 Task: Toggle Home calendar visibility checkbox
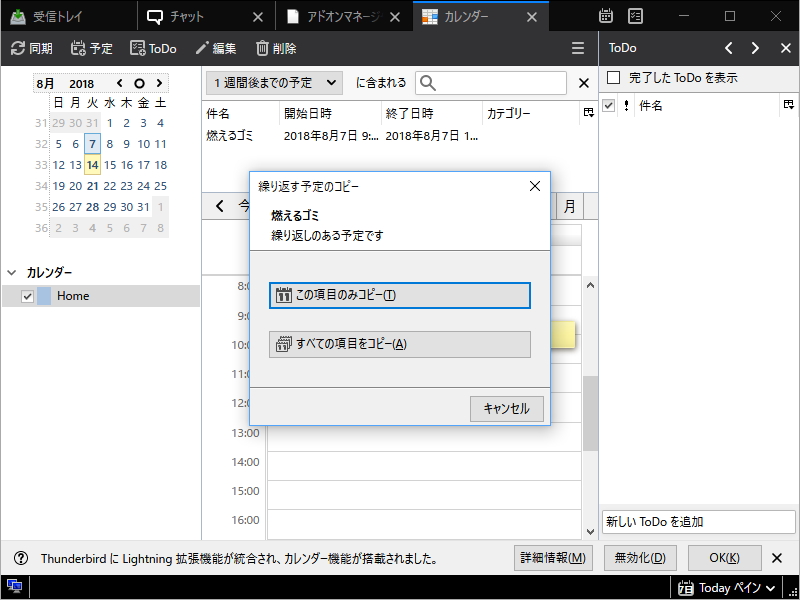[27, 296]
